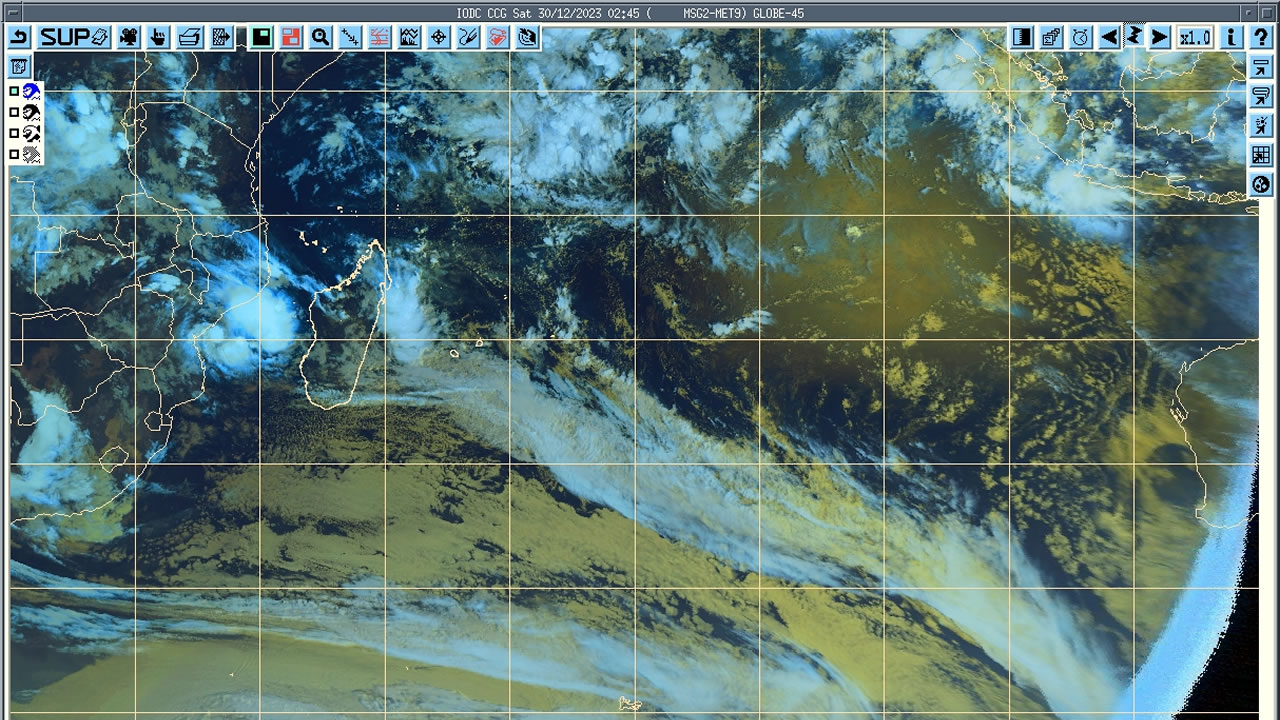Select the pointing hand tool
Viewport: 1280px width, 720px height.
(x=158, y=38)
